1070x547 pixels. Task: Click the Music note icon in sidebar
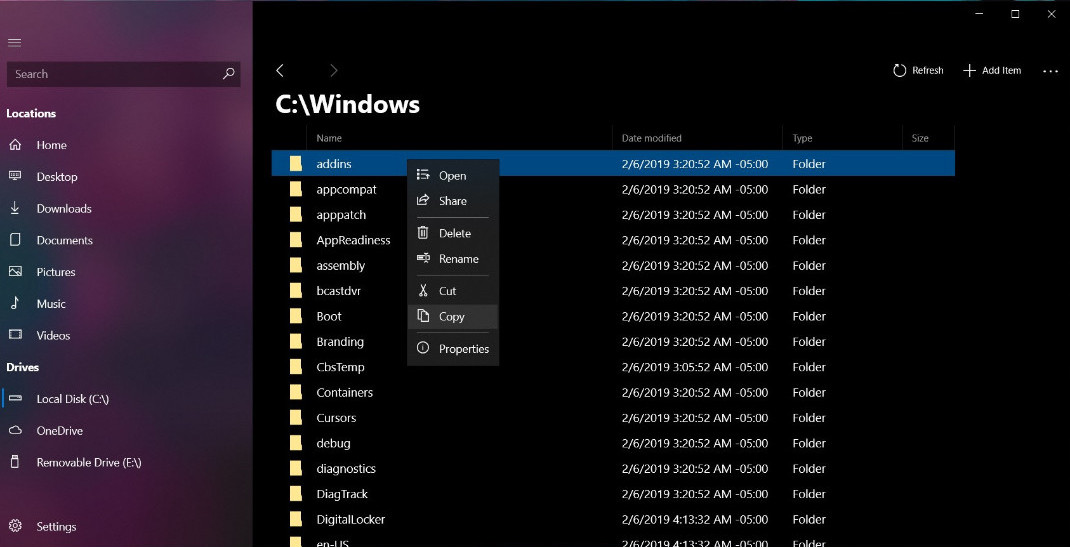(15, 304)
